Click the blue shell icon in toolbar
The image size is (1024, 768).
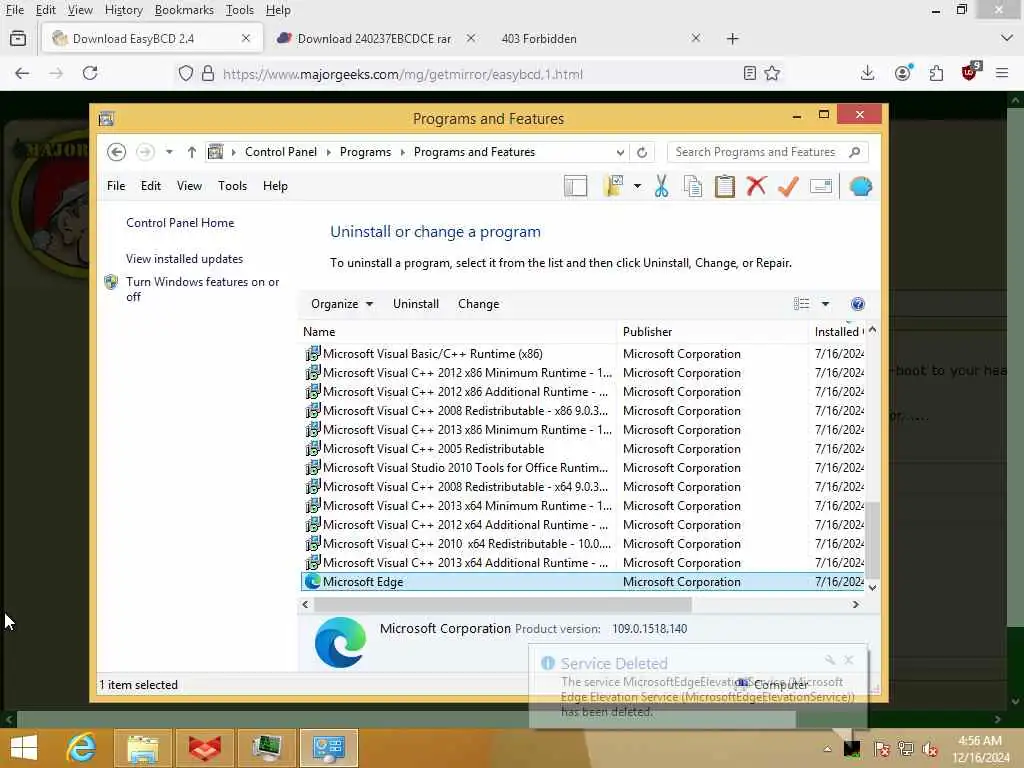point(860,186)
